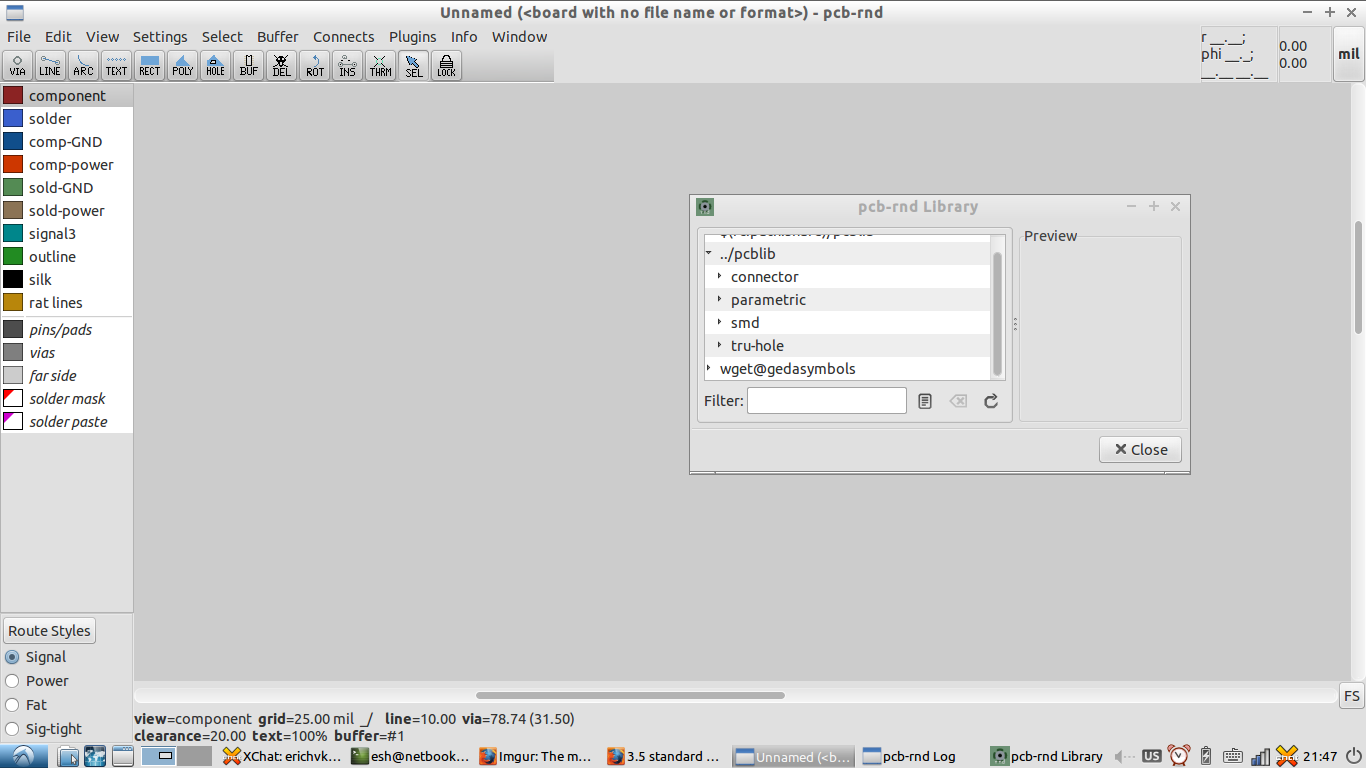The height and width of the screenshot is (768, 1366).
Task: Open the Plugins menu
Action: [x=413, y=37]
